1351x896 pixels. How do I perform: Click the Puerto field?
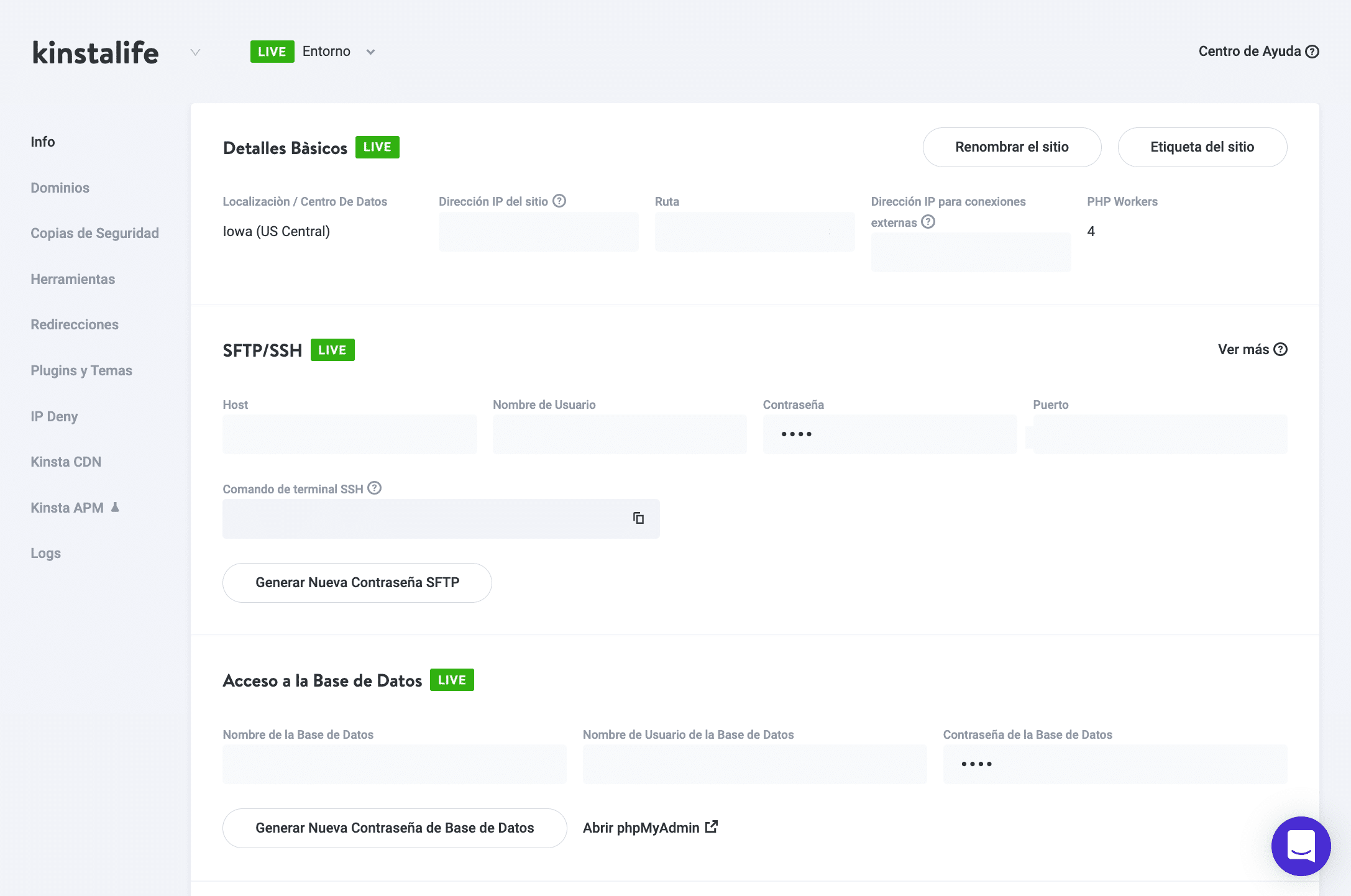pos(1160,434)
